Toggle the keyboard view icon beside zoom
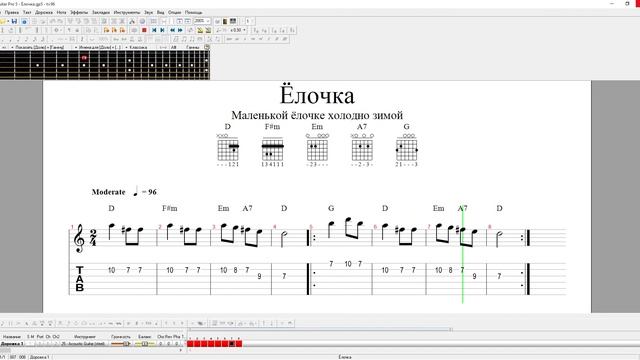The image size is (640, 360). pyautogui.click(x=233, y=21)
